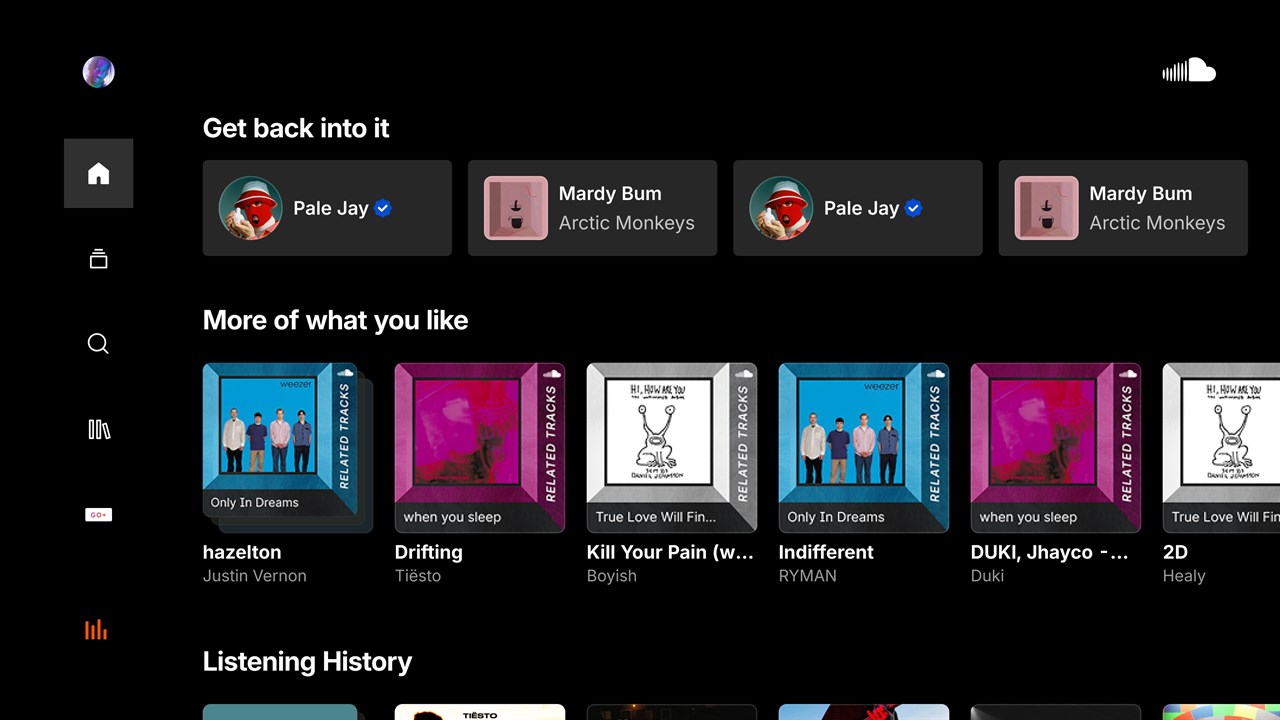
Task: Click artist name "Healy"
Action: (x=1184, y=576)
